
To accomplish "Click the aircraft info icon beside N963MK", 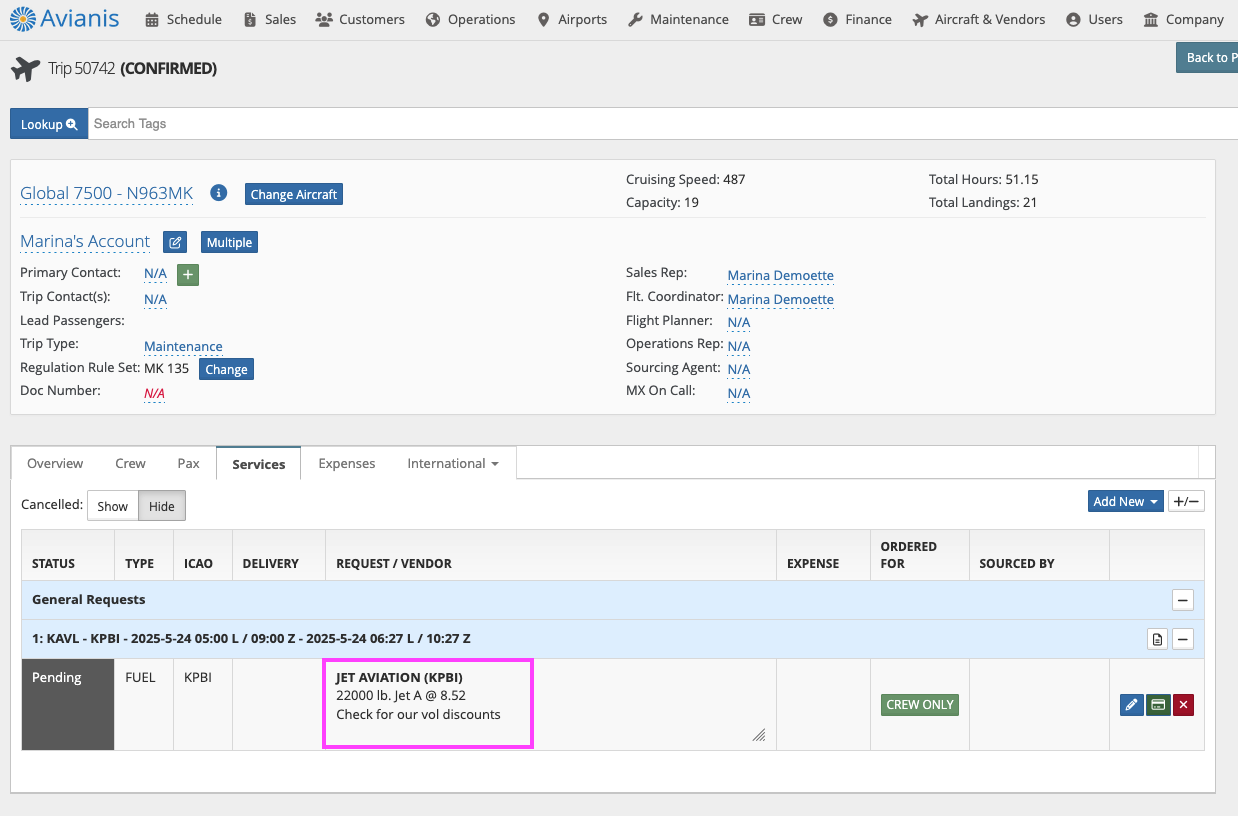I will point(219,193).
